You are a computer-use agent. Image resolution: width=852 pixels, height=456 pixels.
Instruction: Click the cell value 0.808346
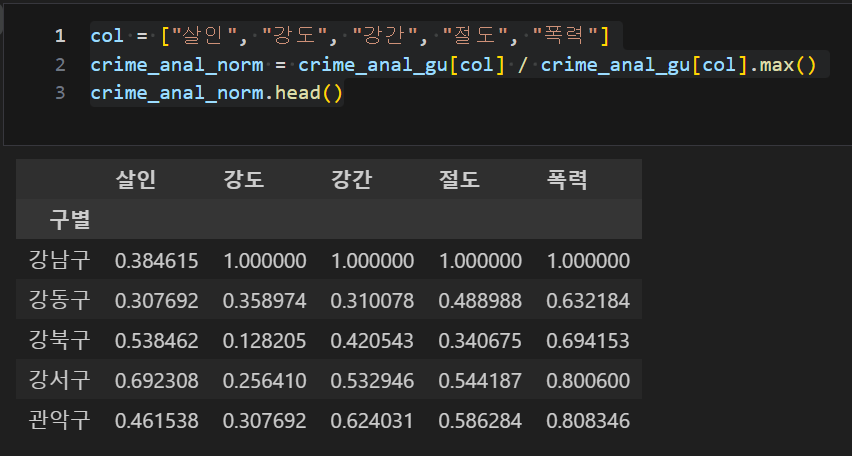(x=588, y=421)
